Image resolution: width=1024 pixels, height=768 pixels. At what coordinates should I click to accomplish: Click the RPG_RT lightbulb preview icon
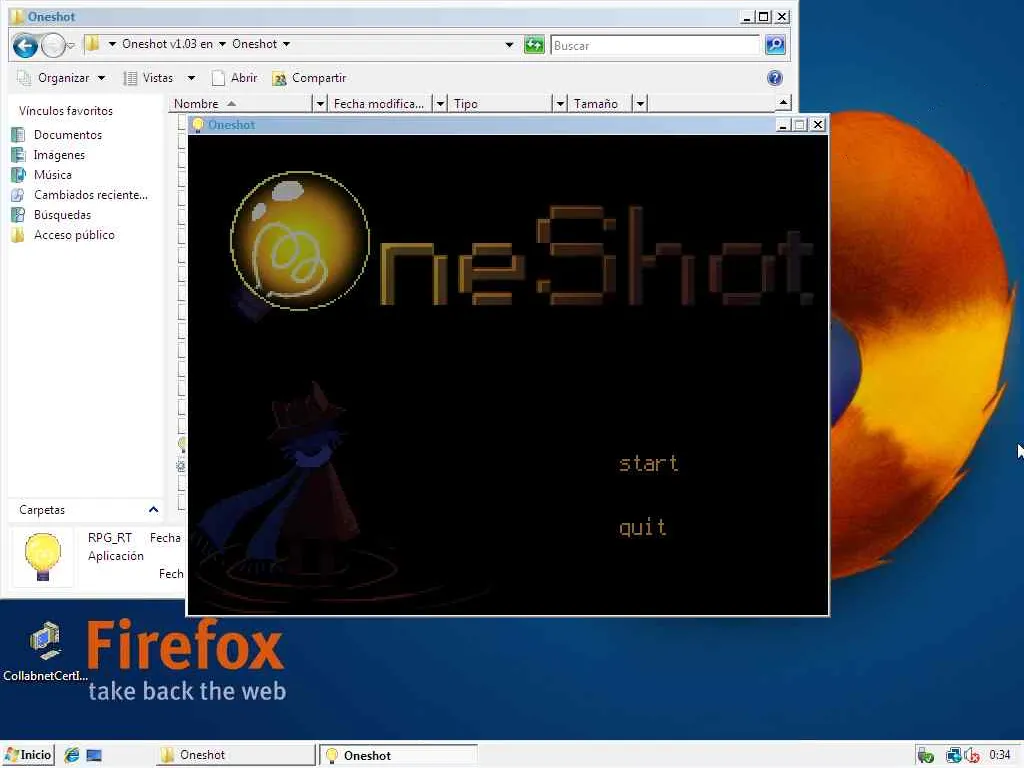pyautogui.click(x=42, y=556)
